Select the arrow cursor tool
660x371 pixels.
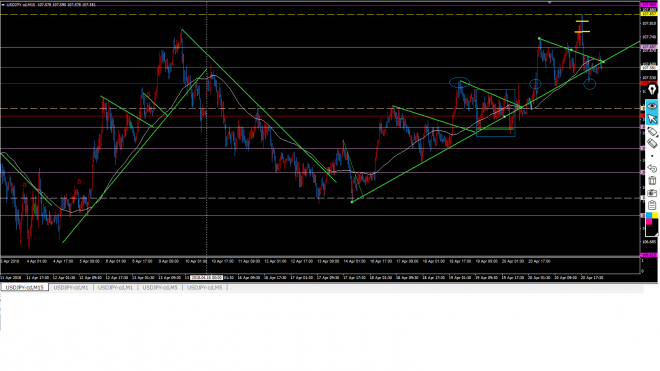(x=652, y=119)
